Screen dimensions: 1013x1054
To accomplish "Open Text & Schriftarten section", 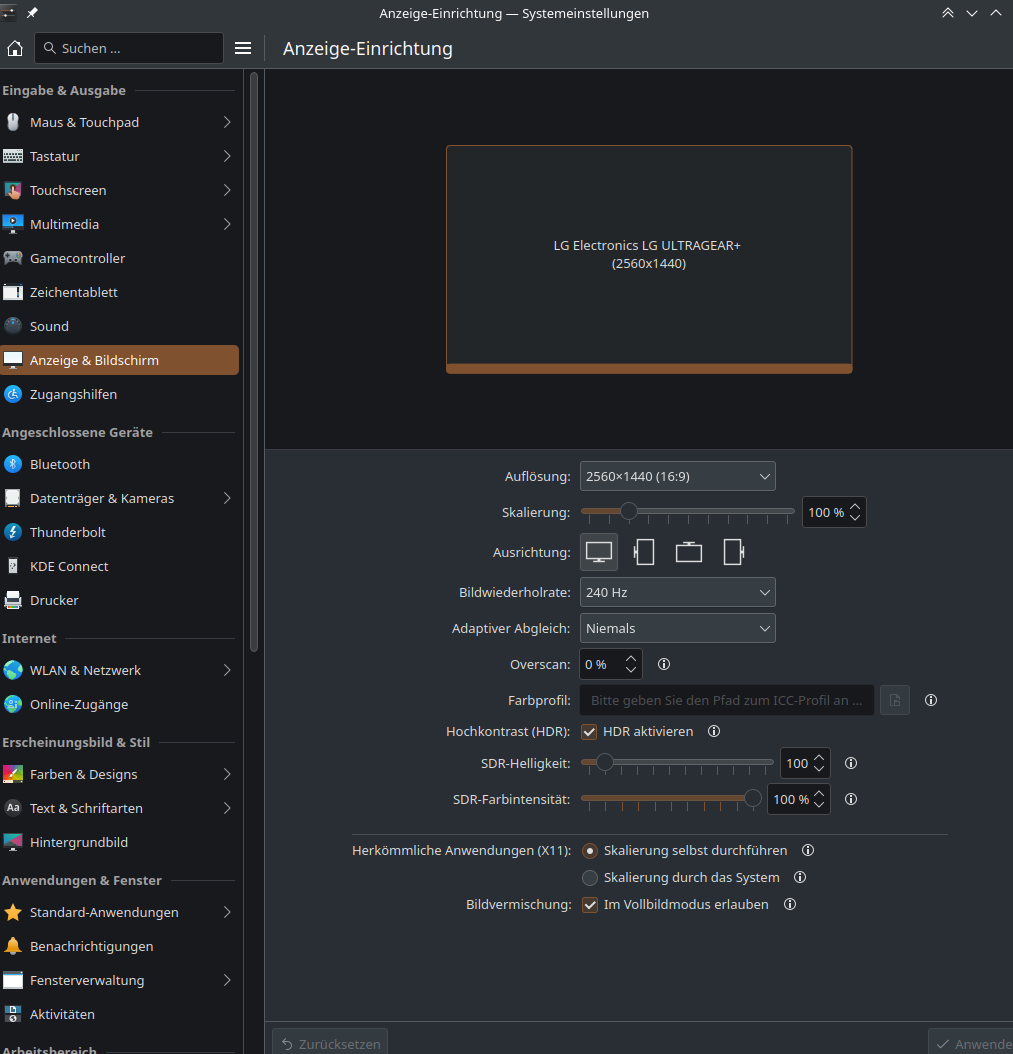I will [120, 808].
